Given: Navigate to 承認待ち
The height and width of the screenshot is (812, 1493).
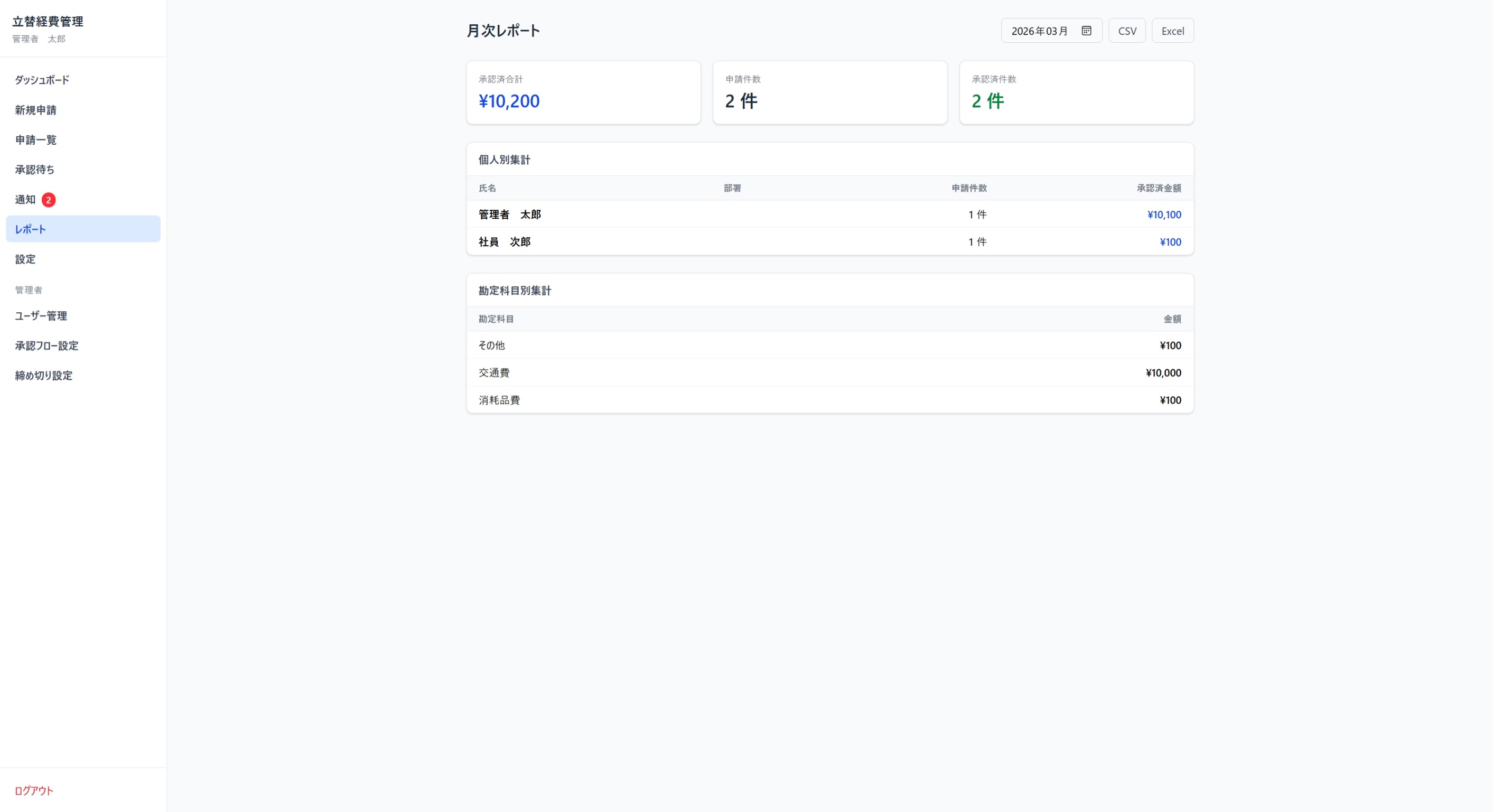Looking at the screenshot, I should (x=35, y=170).
